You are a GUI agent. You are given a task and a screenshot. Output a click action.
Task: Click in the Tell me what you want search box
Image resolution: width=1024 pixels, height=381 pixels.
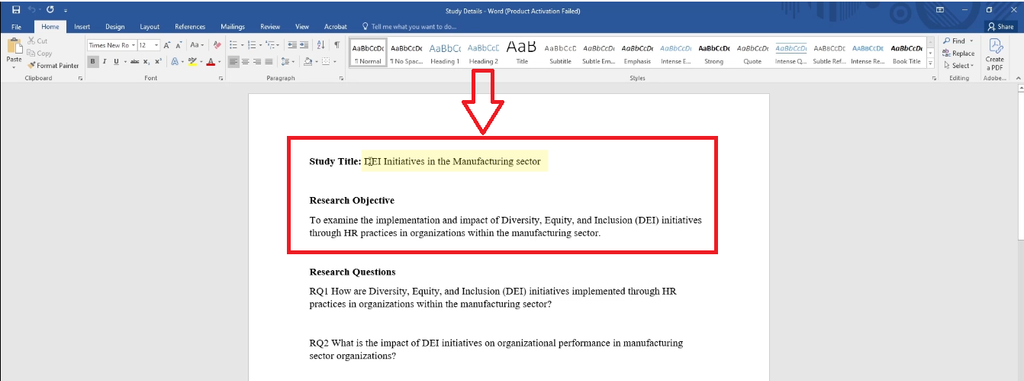point(409,27)
